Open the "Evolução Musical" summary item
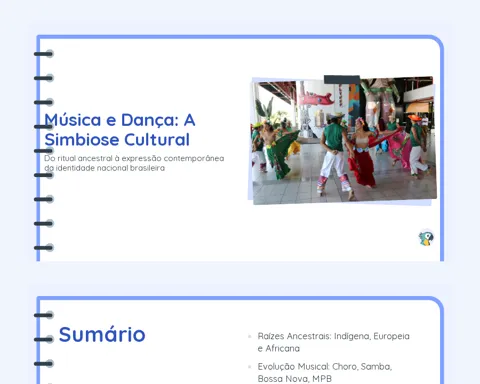The height and width of the screenshot is (384, 480). click(325, 372)
